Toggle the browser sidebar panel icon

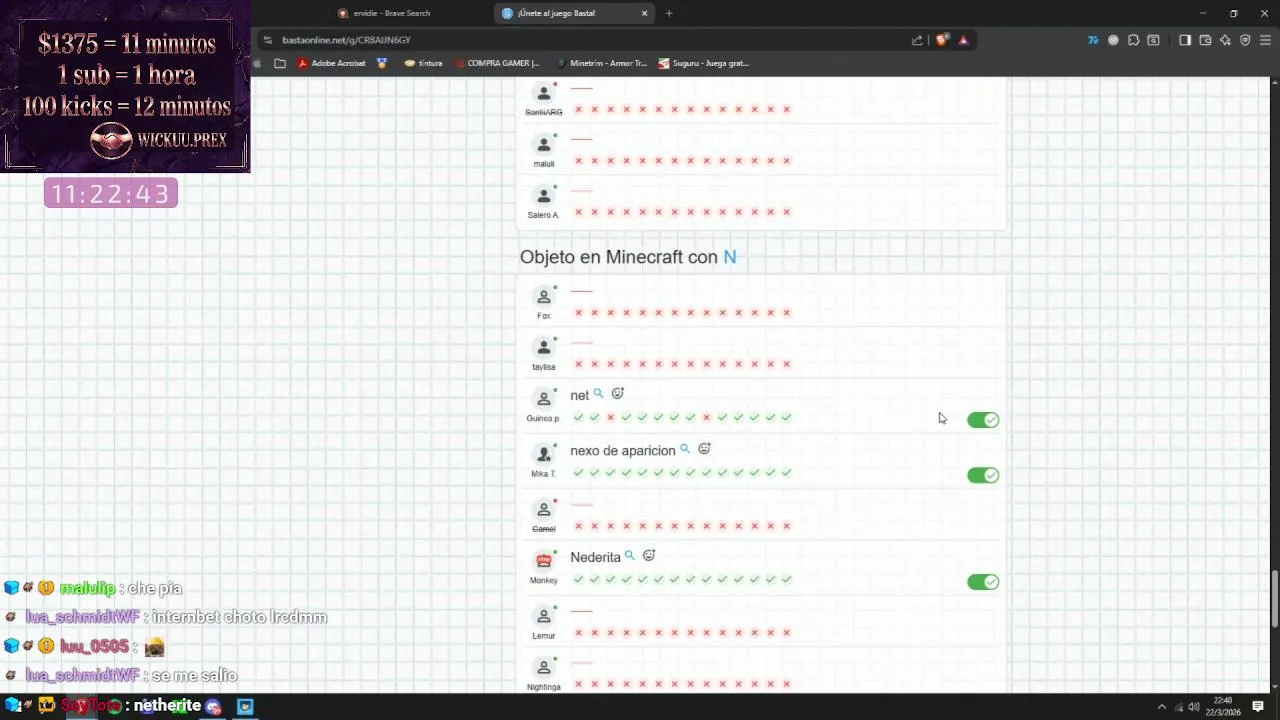[1185, 40]
